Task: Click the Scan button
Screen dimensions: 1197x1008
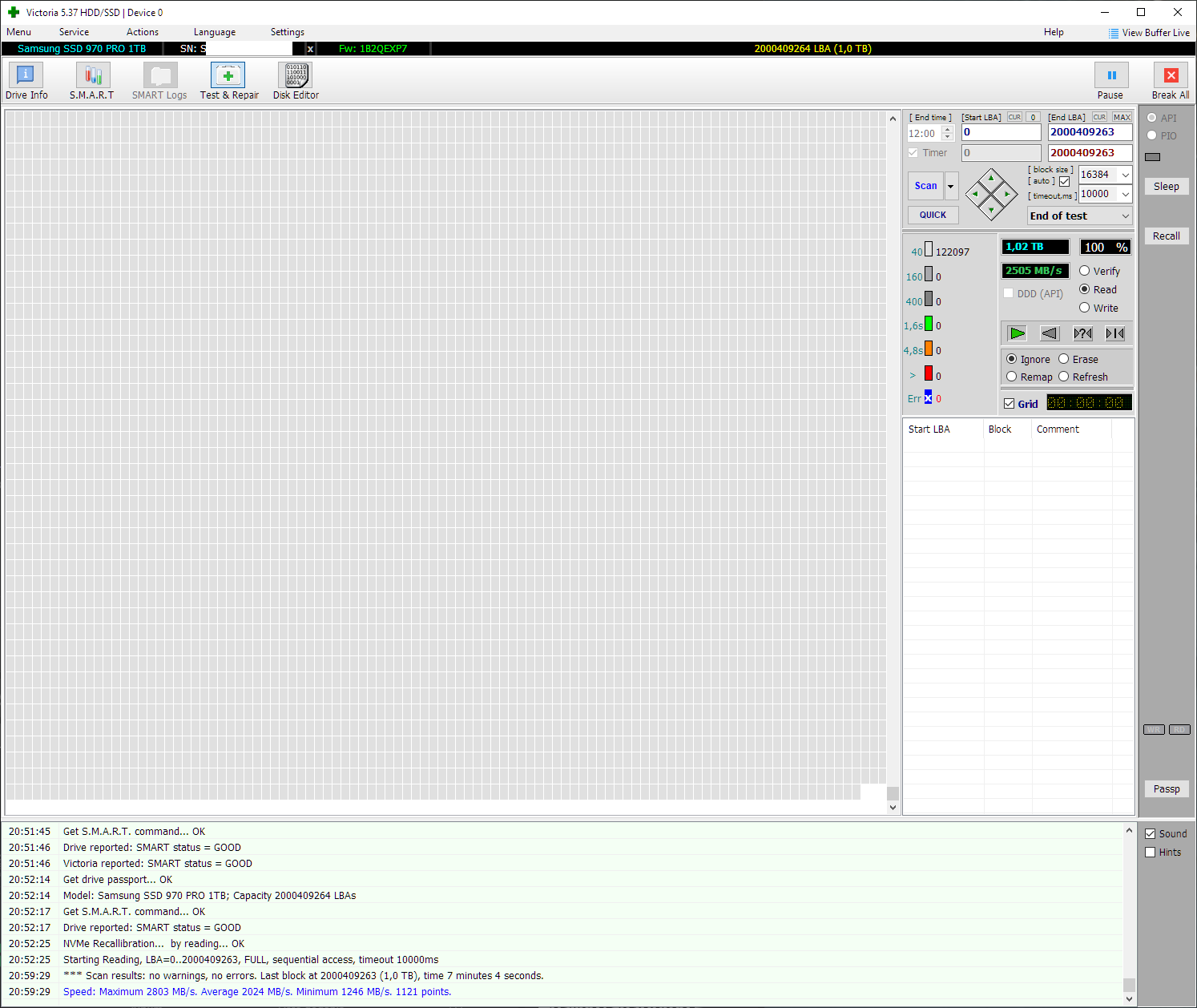Action: click(x=926, y=186)
